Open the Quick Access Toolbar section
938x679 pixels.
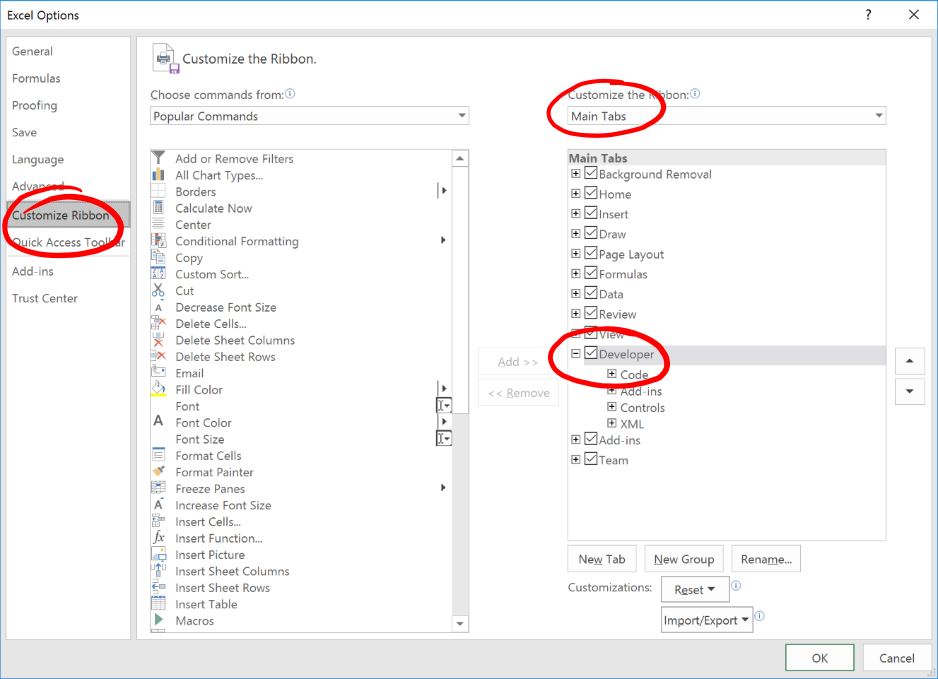(x=68, y=242)
